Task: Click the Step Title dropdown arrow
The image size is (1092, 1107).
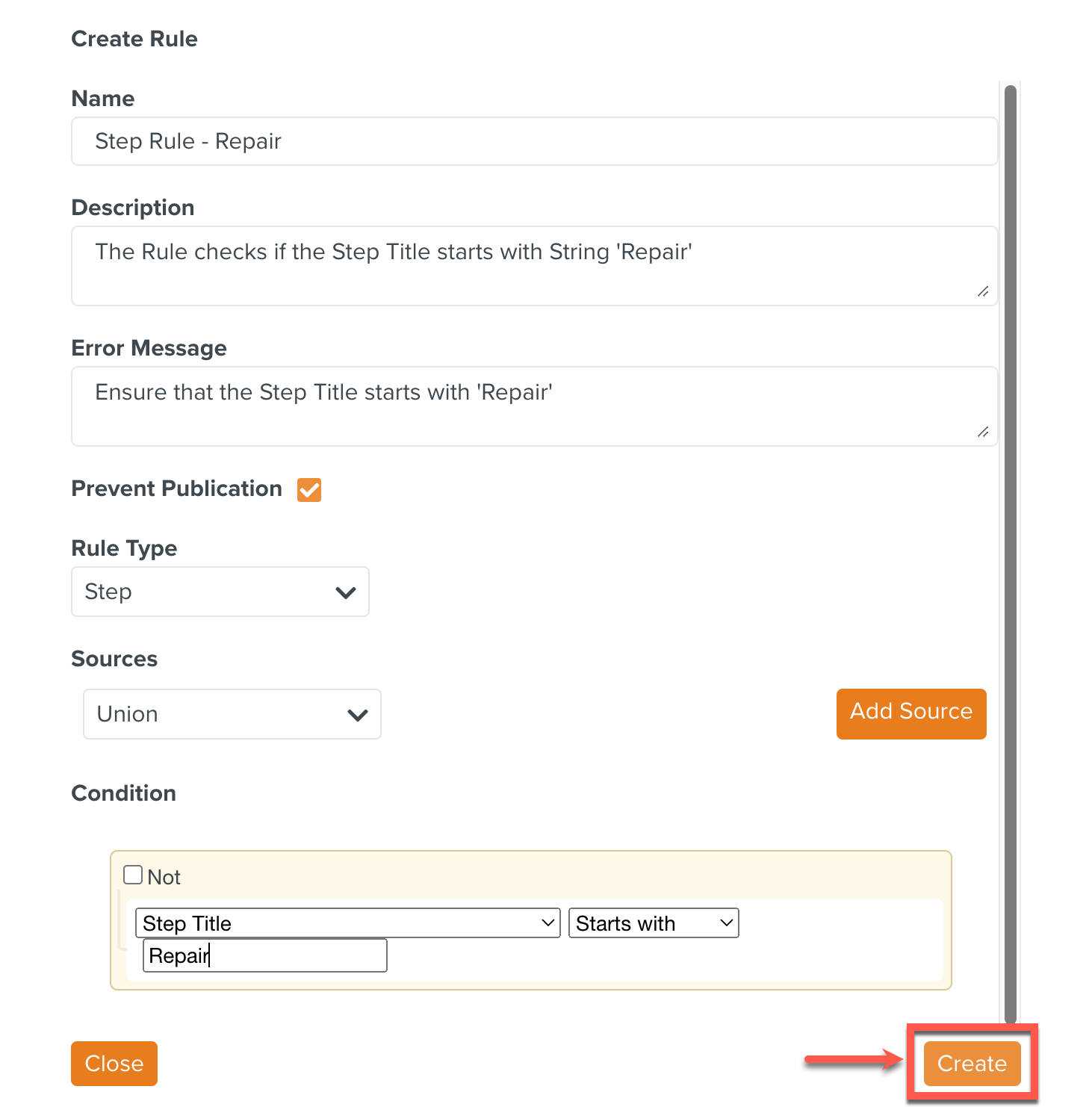Action: pos(547,923)
